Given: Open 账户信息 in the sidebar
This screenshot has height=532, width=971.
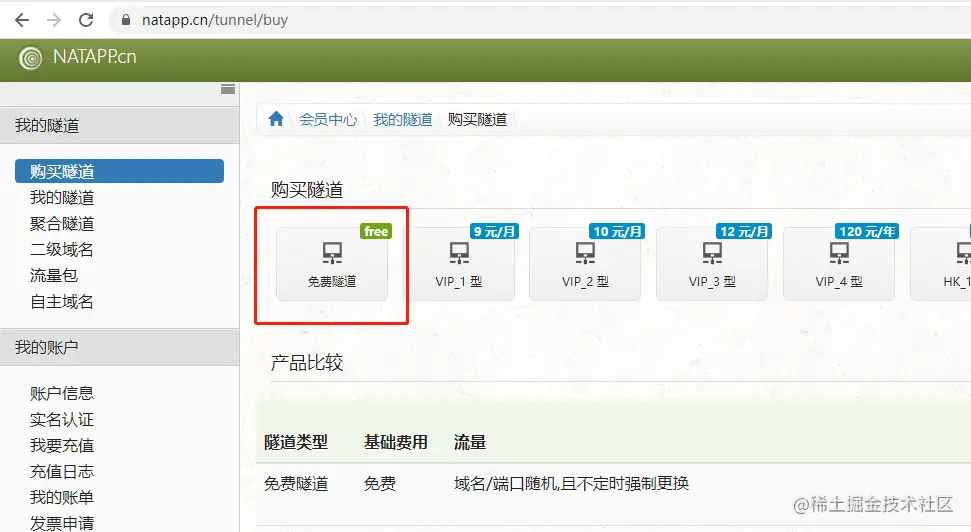Looking at the screenshot, I should click(62, 393).
